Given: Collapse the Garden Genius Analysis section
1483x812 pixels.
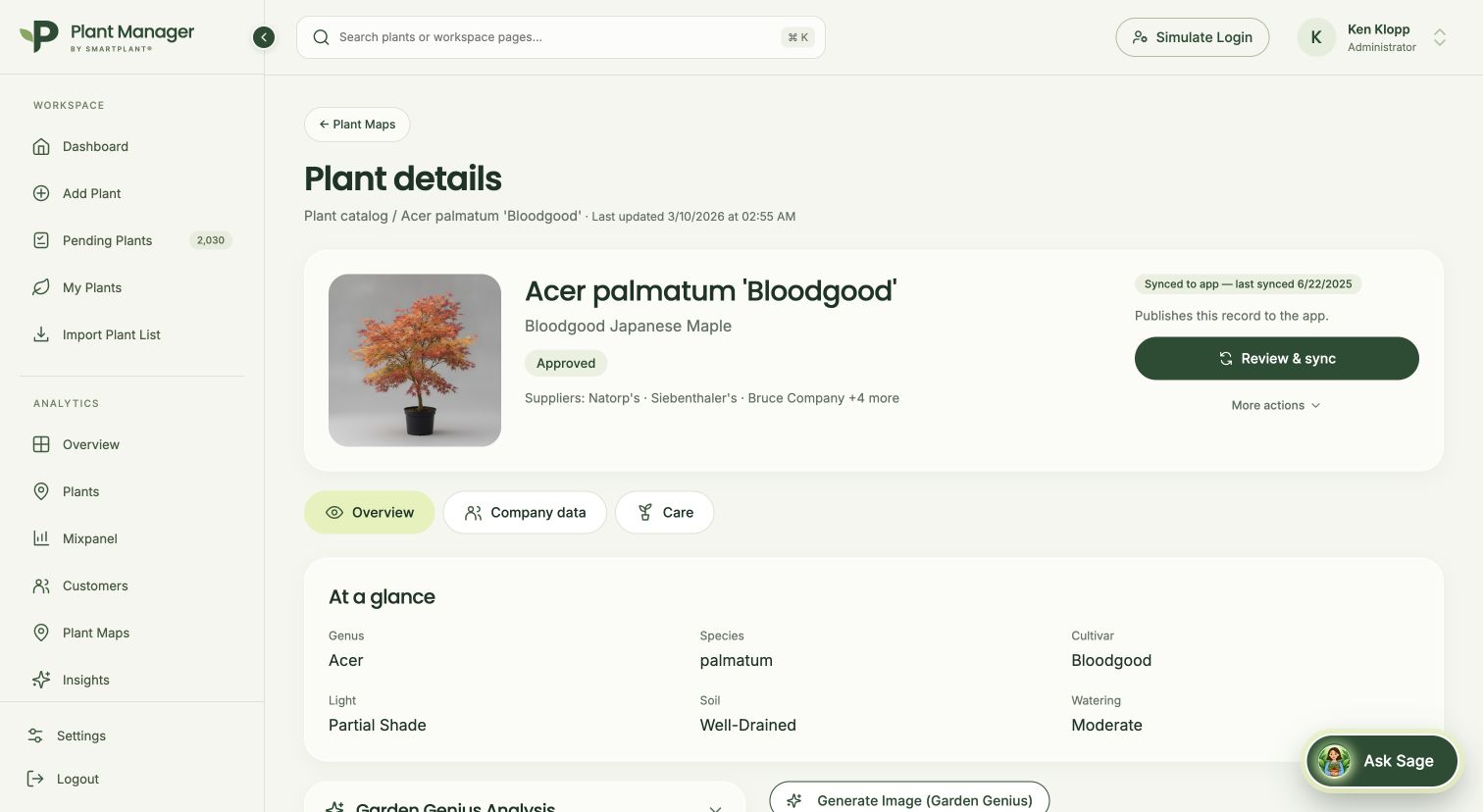Looking at the screenshot, I should coord(715,807).
